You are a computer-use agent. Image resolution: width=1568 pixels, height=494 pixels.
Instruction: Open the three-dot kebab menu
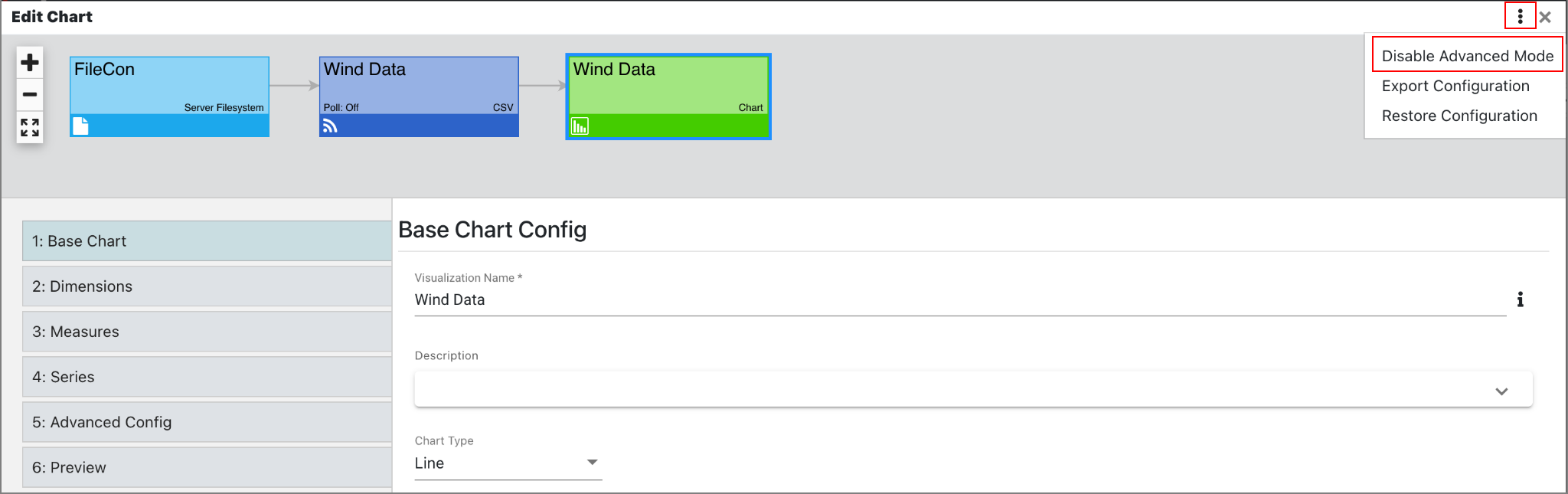point(1520,15)
